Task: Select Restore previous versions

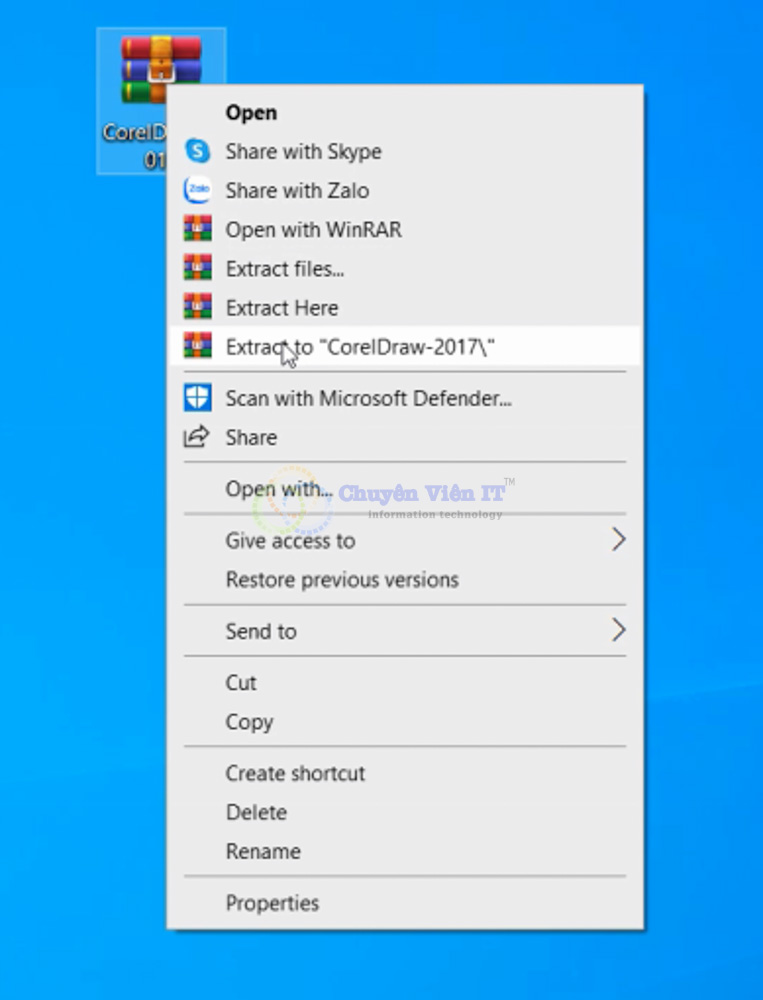Action: (342, 580)
